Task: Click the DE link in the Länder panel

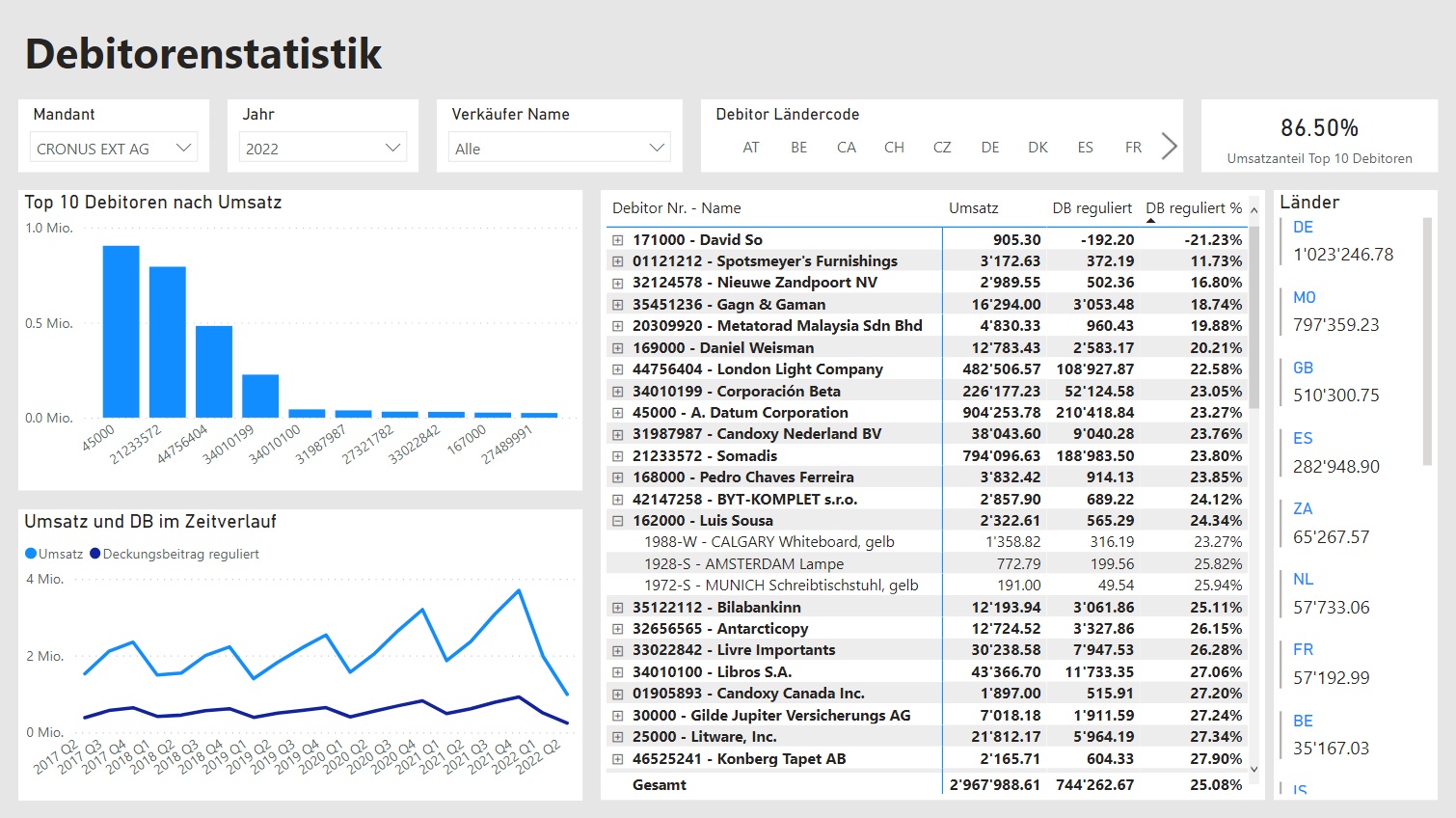Action: [1303, 227]
